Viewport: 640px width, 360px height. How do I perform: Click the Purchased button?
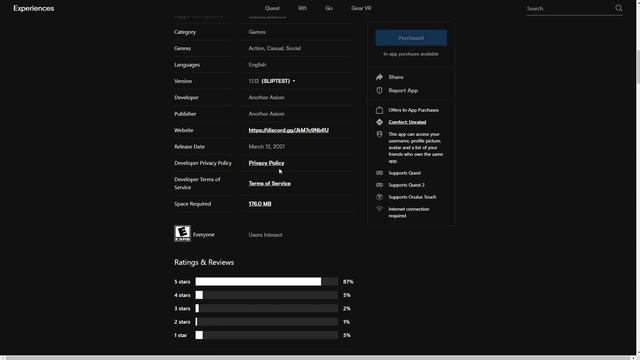point(411,38)
